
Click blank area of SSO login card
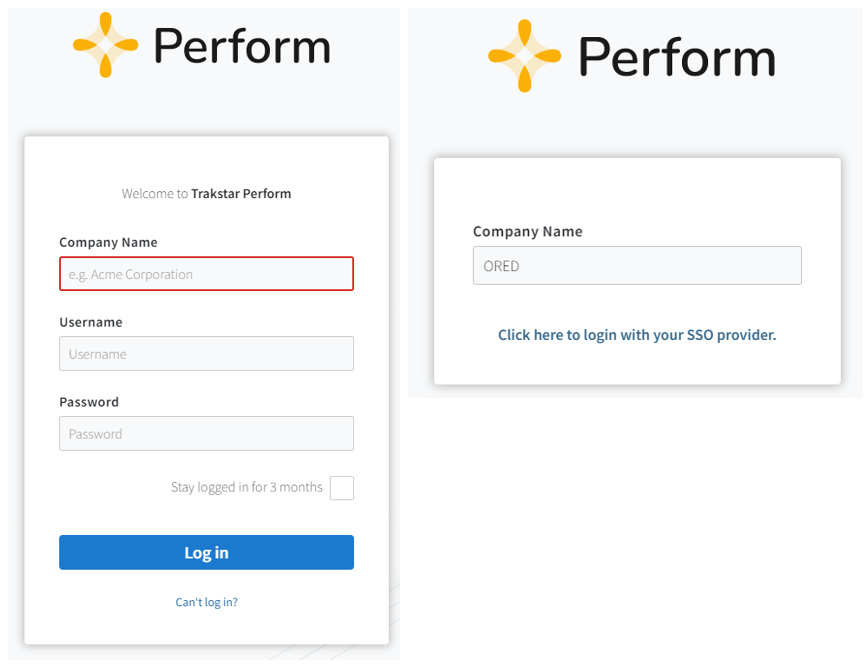637,190
